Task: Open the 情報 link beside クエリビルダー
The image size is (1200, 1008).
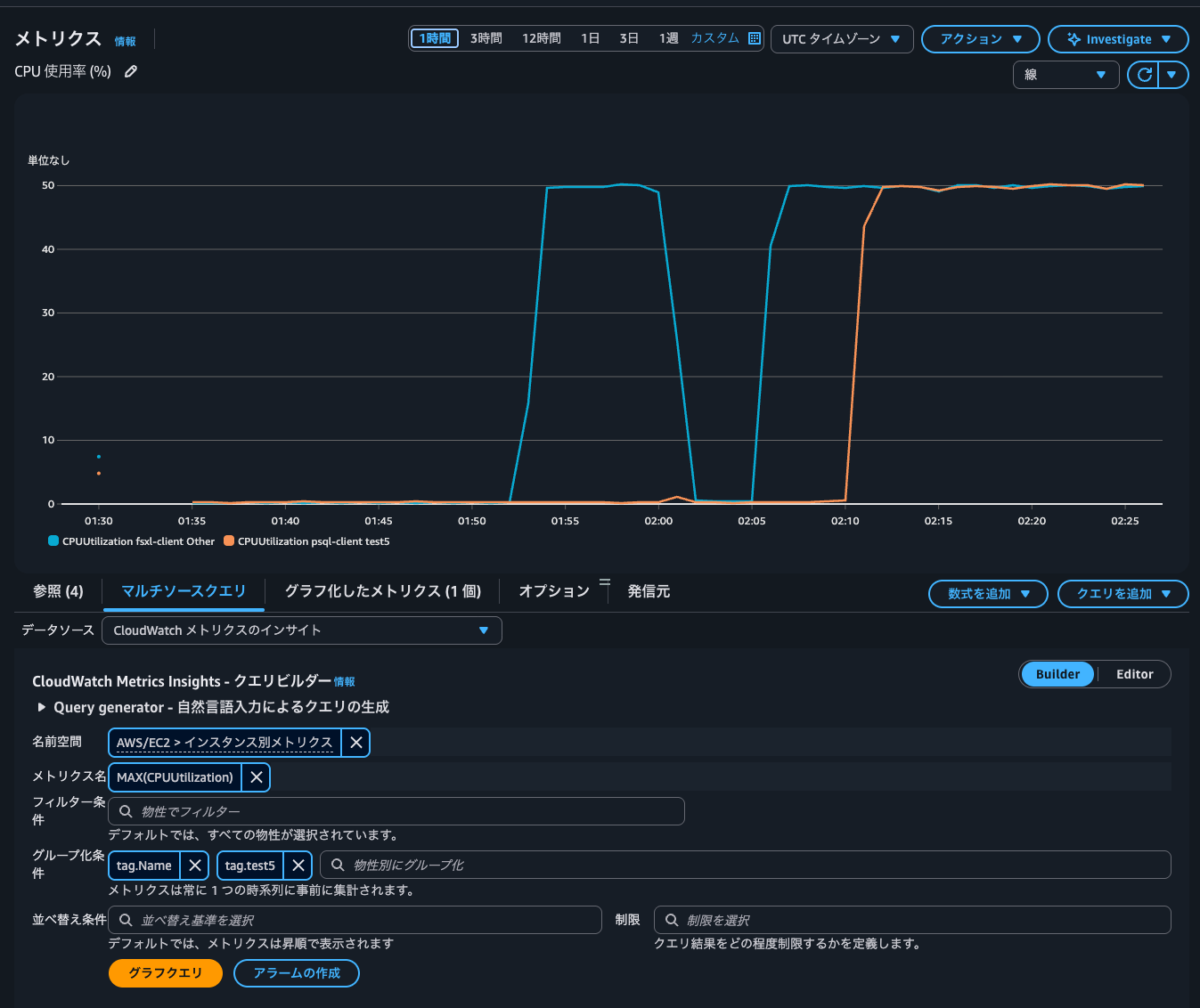Action: 344,682
